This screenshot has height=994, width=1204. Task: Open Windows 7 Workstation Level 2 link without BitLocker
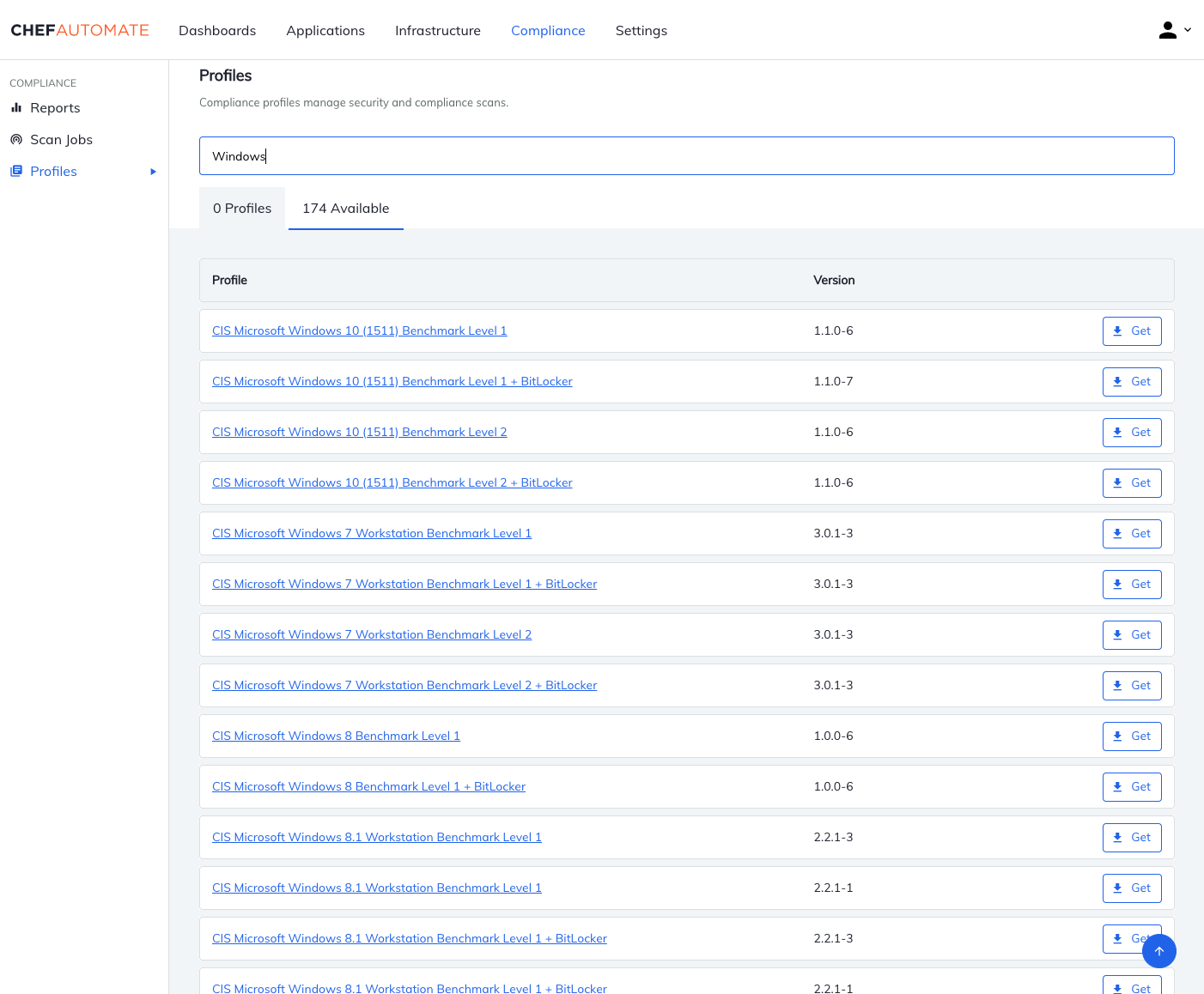(x=372, y=635)
